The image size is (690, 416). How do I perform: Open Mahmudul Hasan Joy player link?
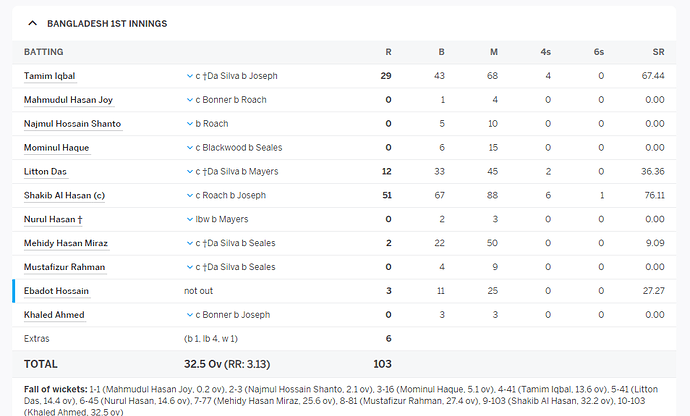tap(68, 100)
